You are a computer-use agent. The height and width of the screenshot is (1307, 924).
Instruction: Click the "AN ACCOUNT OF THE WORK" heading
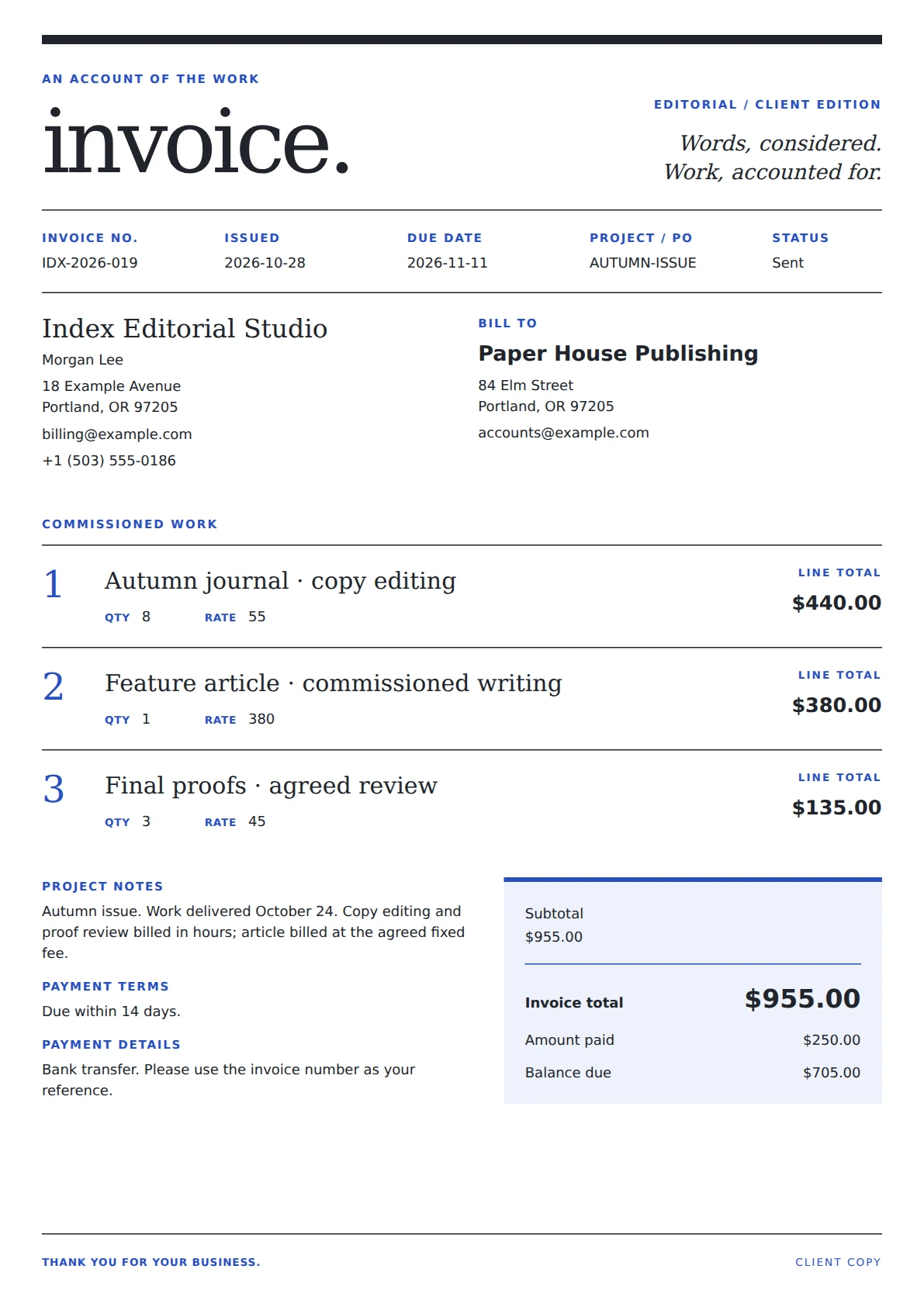point(151,79)
